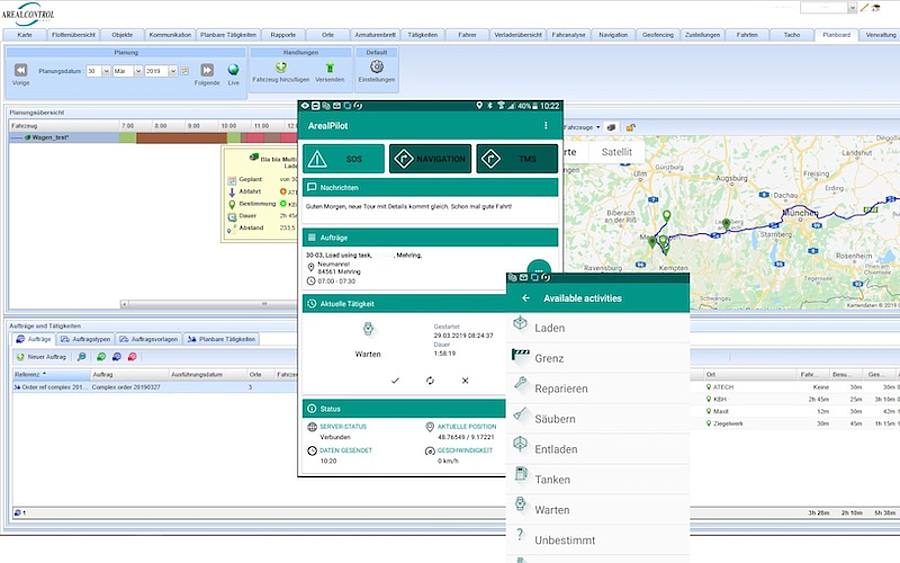Open the Kommunikation tab

(170, 35)
